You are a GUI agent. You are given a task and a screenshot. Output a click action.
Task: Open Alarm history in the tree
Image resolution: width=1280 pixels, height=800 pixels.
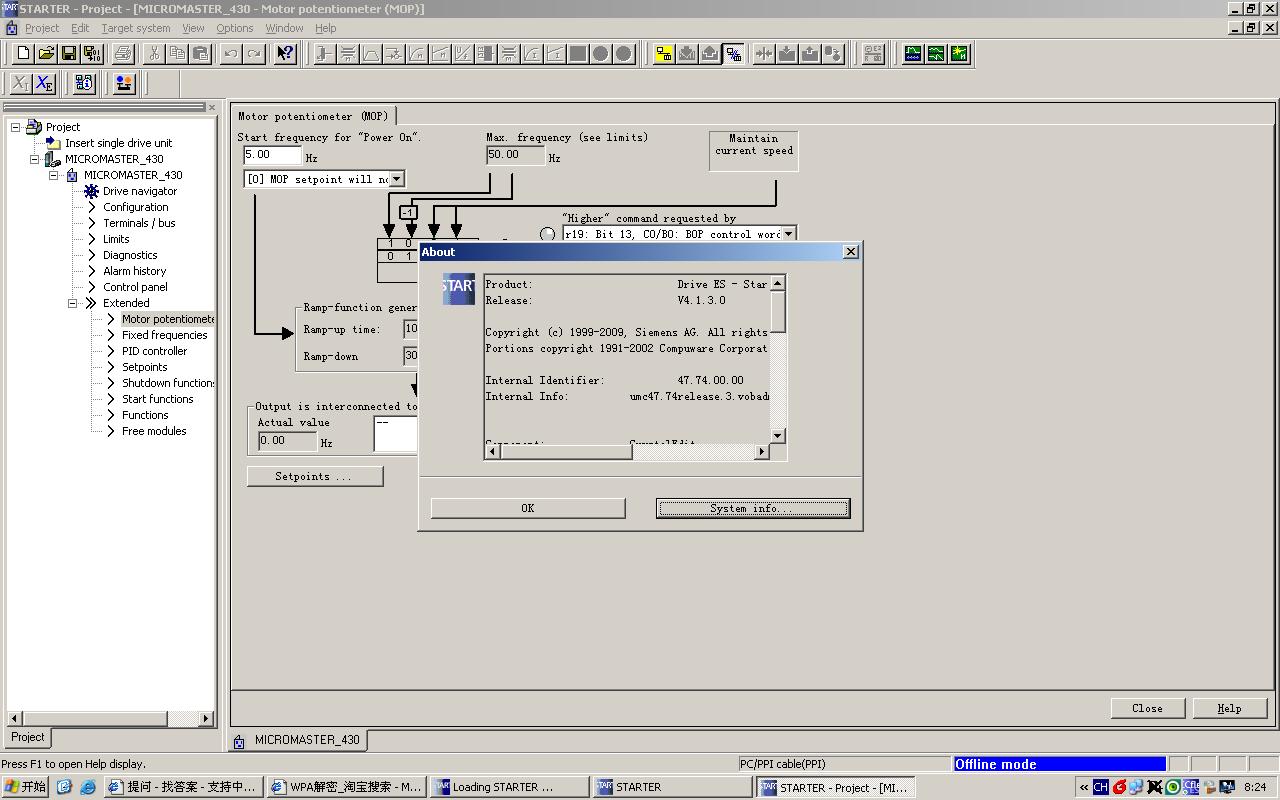pos(134,271)
